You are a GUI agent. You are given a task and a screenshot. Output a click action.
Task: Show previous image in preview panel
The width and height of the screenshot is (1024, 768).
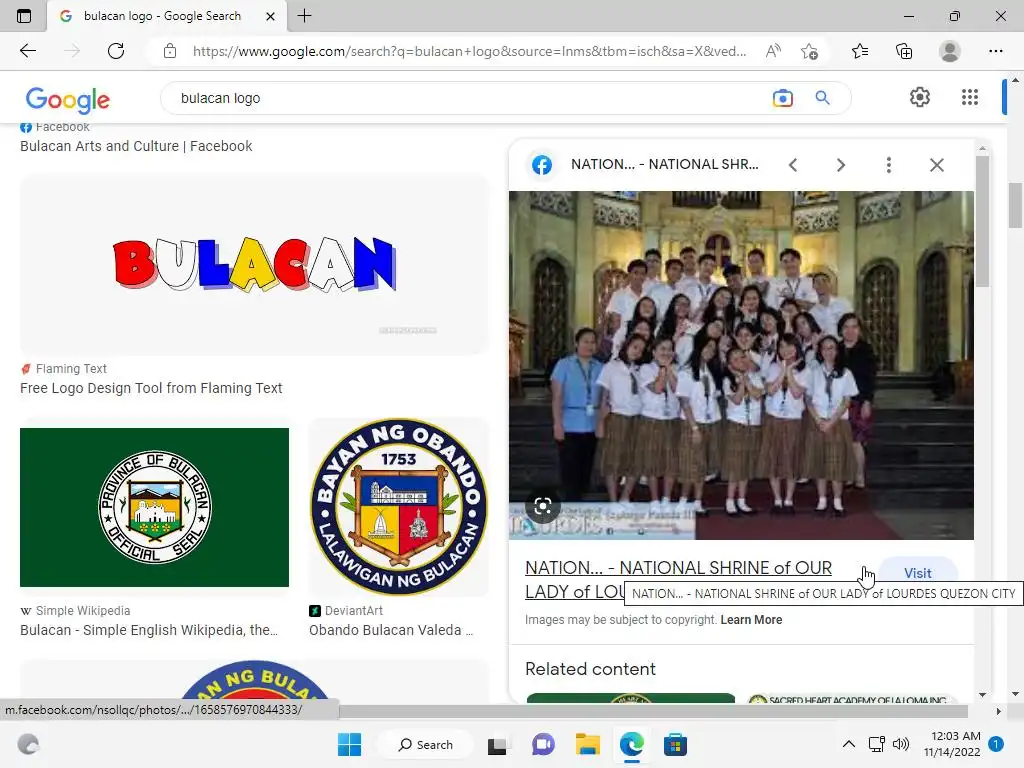tap(793, 165)
